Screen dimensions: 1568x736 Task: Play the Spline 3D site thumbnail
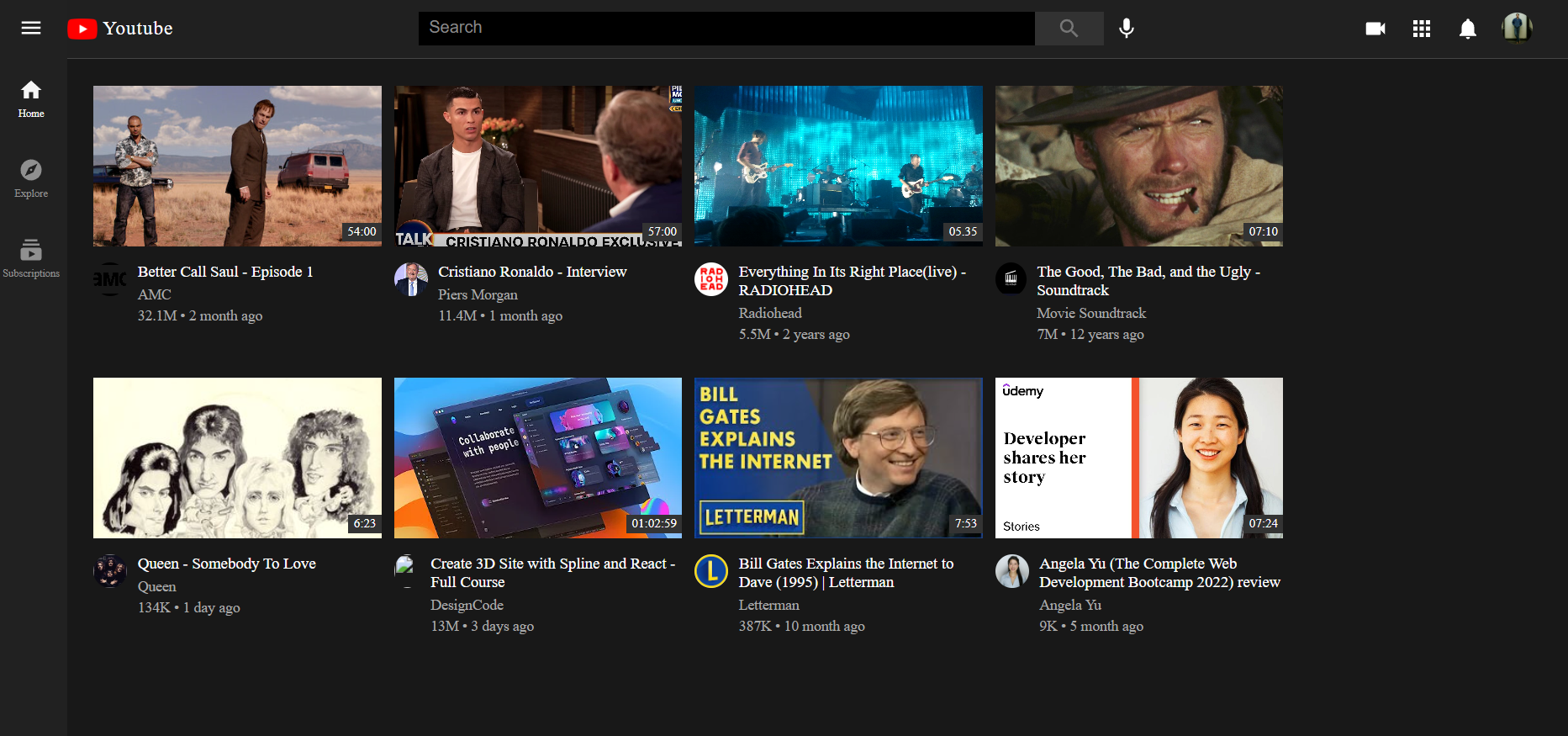(538, 458)
